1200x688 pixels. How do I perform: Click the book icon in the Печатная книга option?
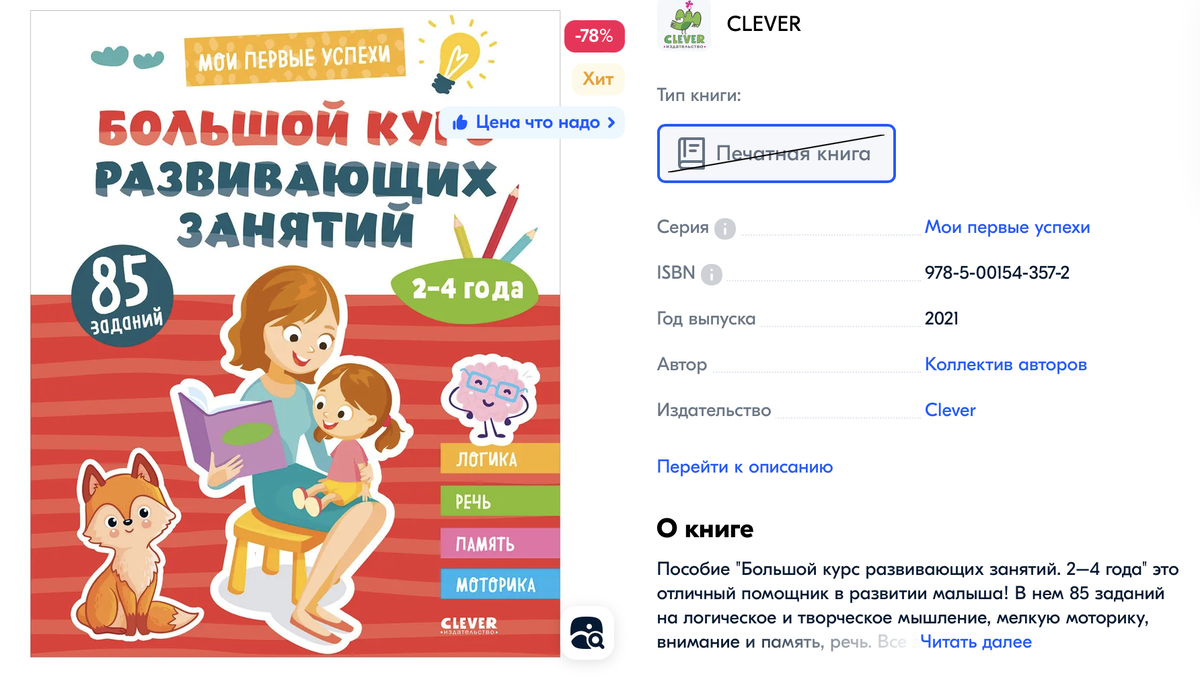pyautogui.click(x=691, y=153)
